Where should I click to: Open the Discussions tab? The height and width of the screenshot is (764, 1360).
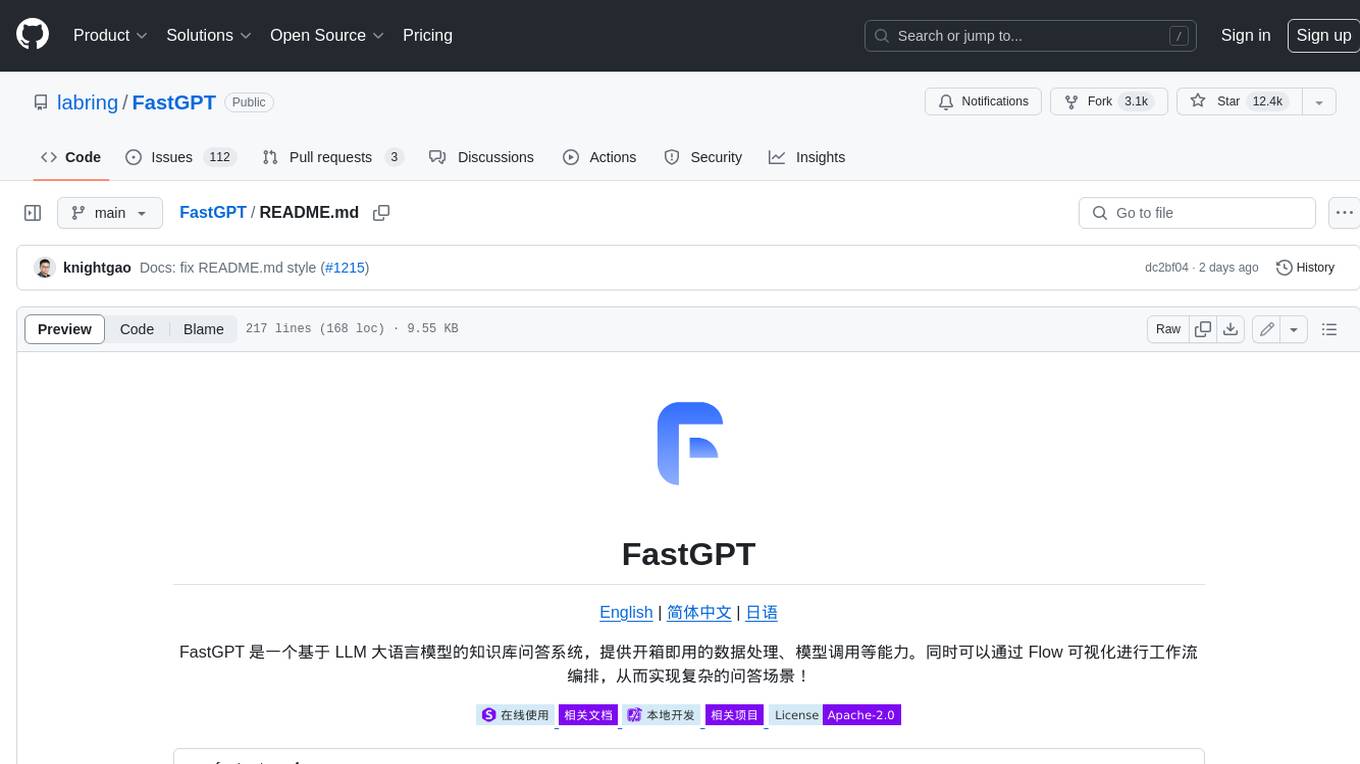coord(481,157)
